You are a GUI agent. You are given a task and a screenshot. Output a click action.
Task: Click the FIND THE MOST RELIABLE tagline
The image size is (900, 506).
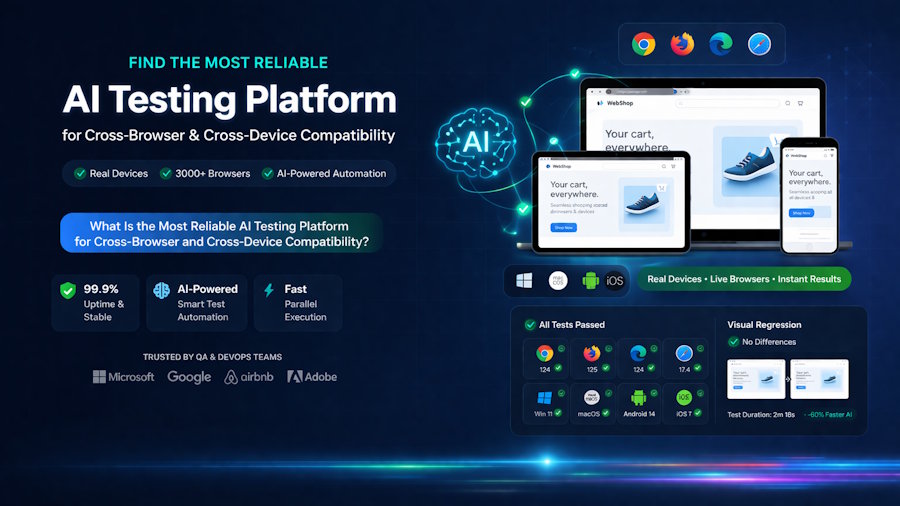click(228, 63)
